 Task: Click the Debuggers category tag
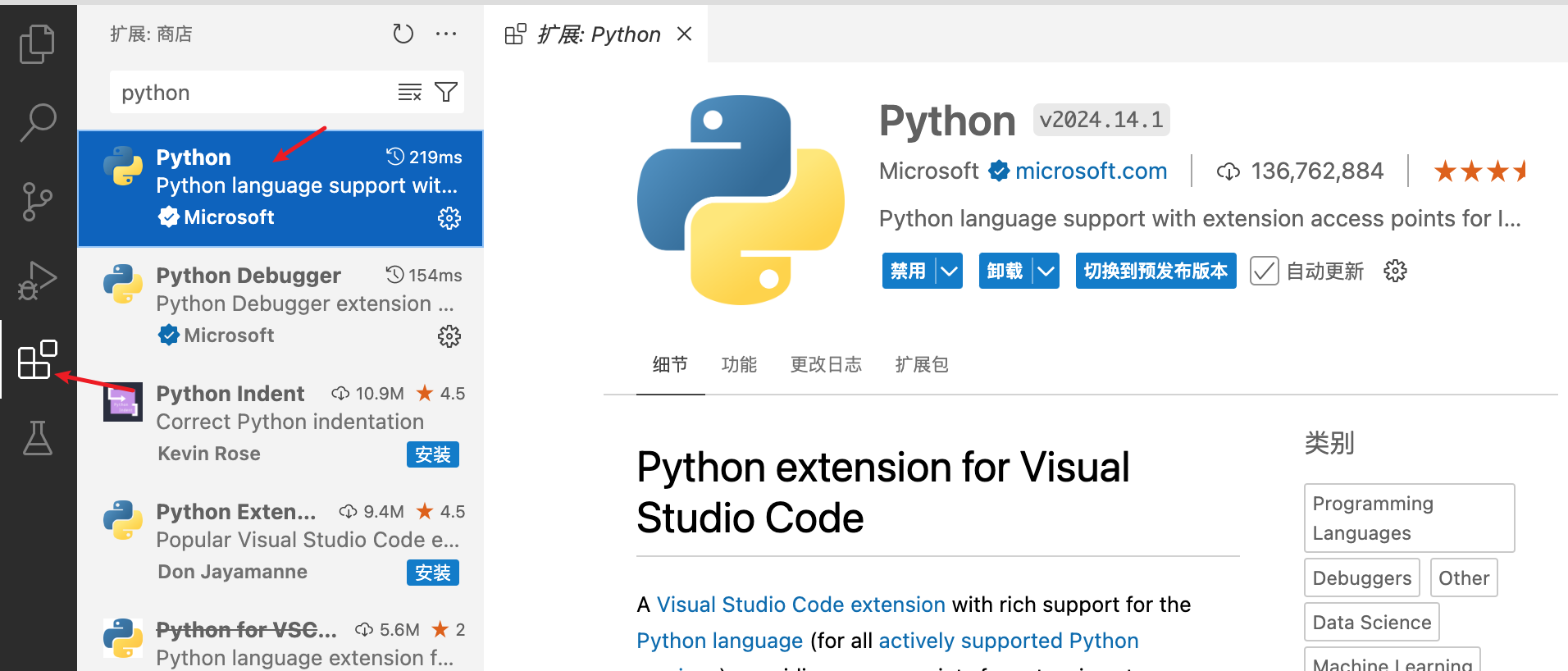pyautogui.click(x=1362, y=577)
